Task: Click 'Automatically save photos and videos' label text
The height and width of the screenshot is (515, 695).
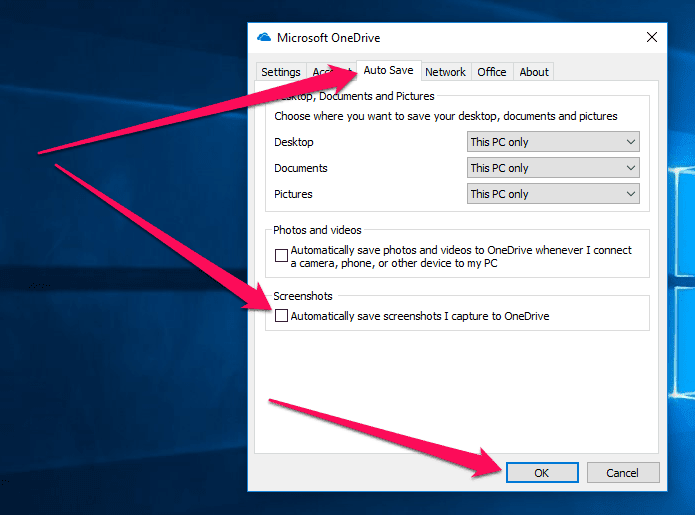Action: point(461,257)
